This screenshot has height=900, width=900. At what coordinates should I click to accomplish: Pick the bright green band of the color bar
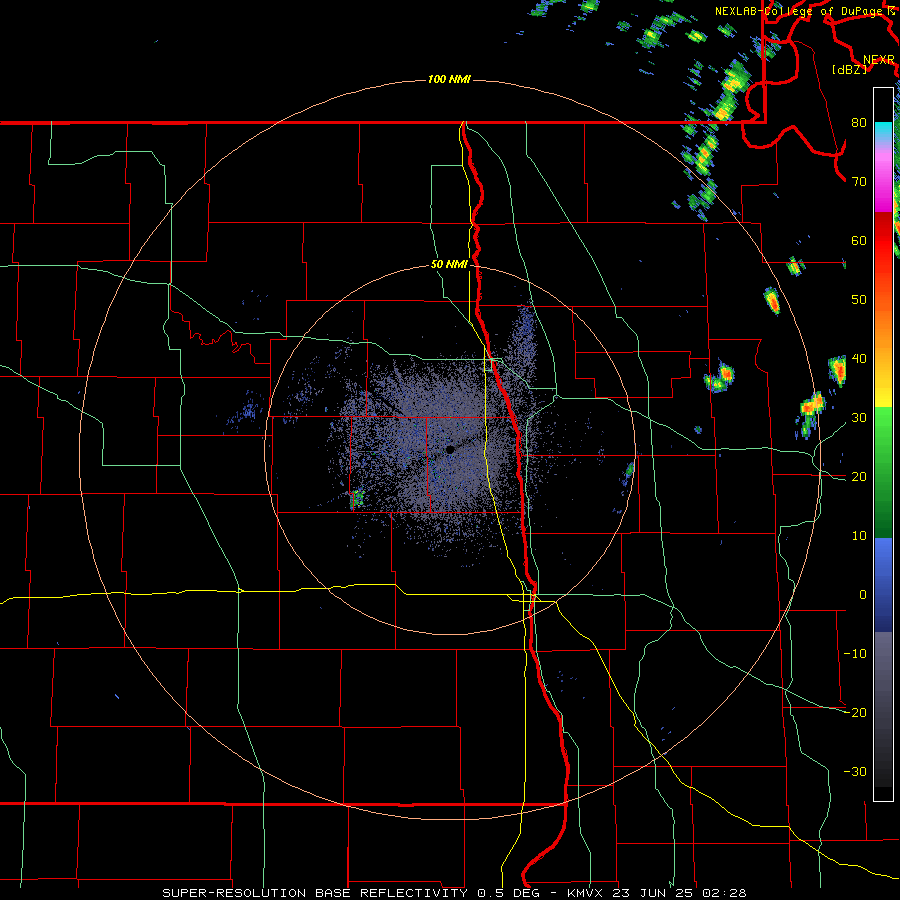pos(883,424)
